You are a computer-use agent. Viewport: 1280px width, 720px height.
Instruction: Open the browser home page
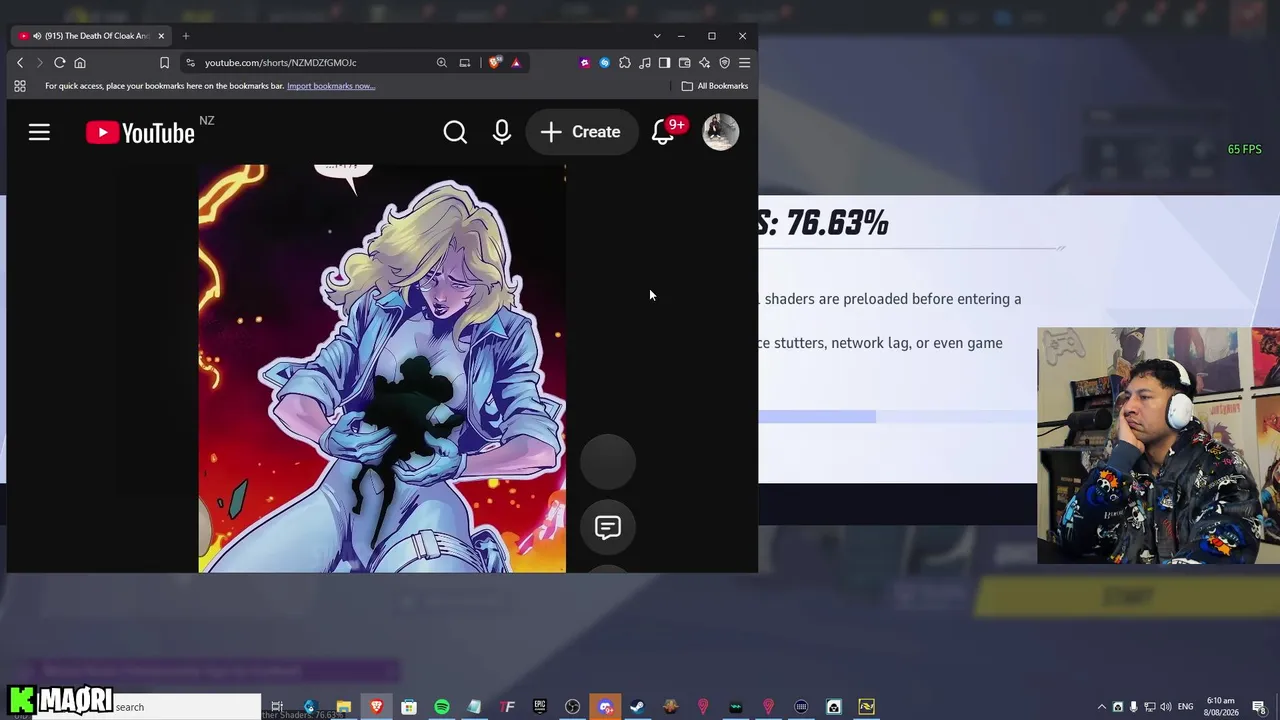(x=80, y=63)
